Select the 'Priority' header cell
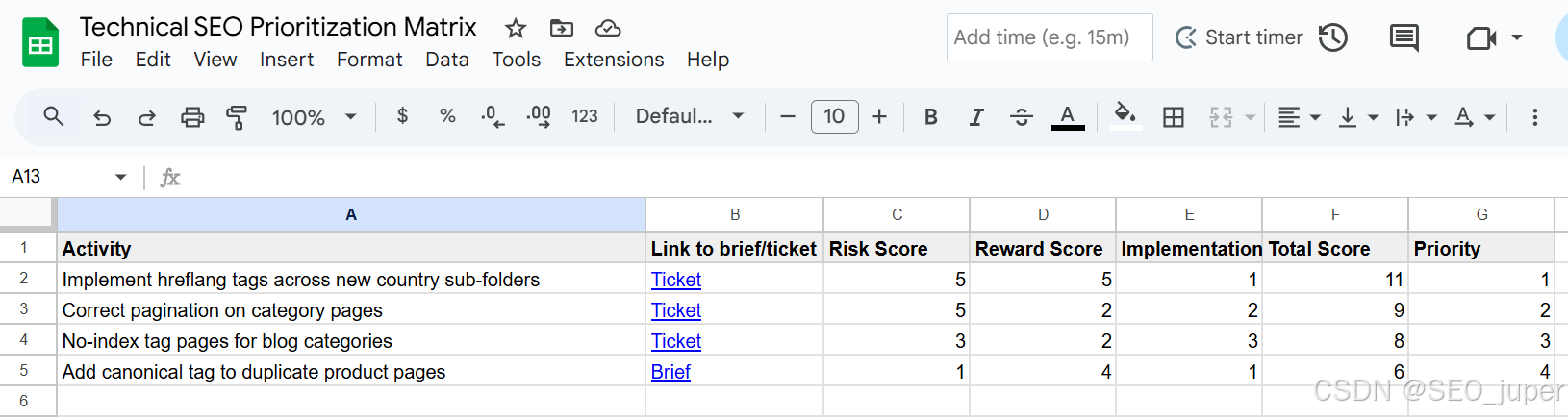The height and width of the screenshot is (417, 1568). (x=1481, y=248)
